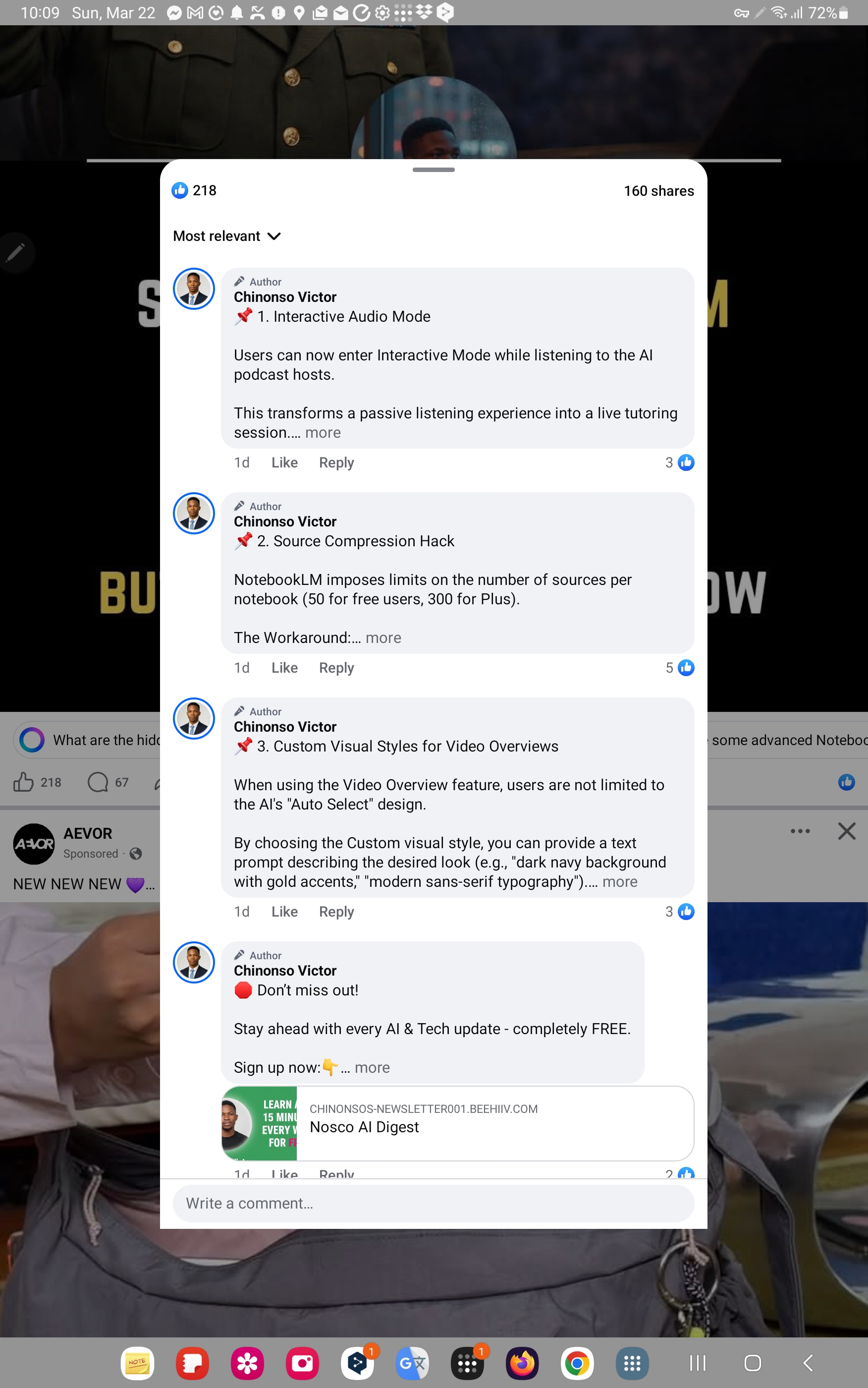Open Chinonso Victor's profile picture on first comment
The height and width of the screenshot is (1388, 868).
(x=194, y=289)
